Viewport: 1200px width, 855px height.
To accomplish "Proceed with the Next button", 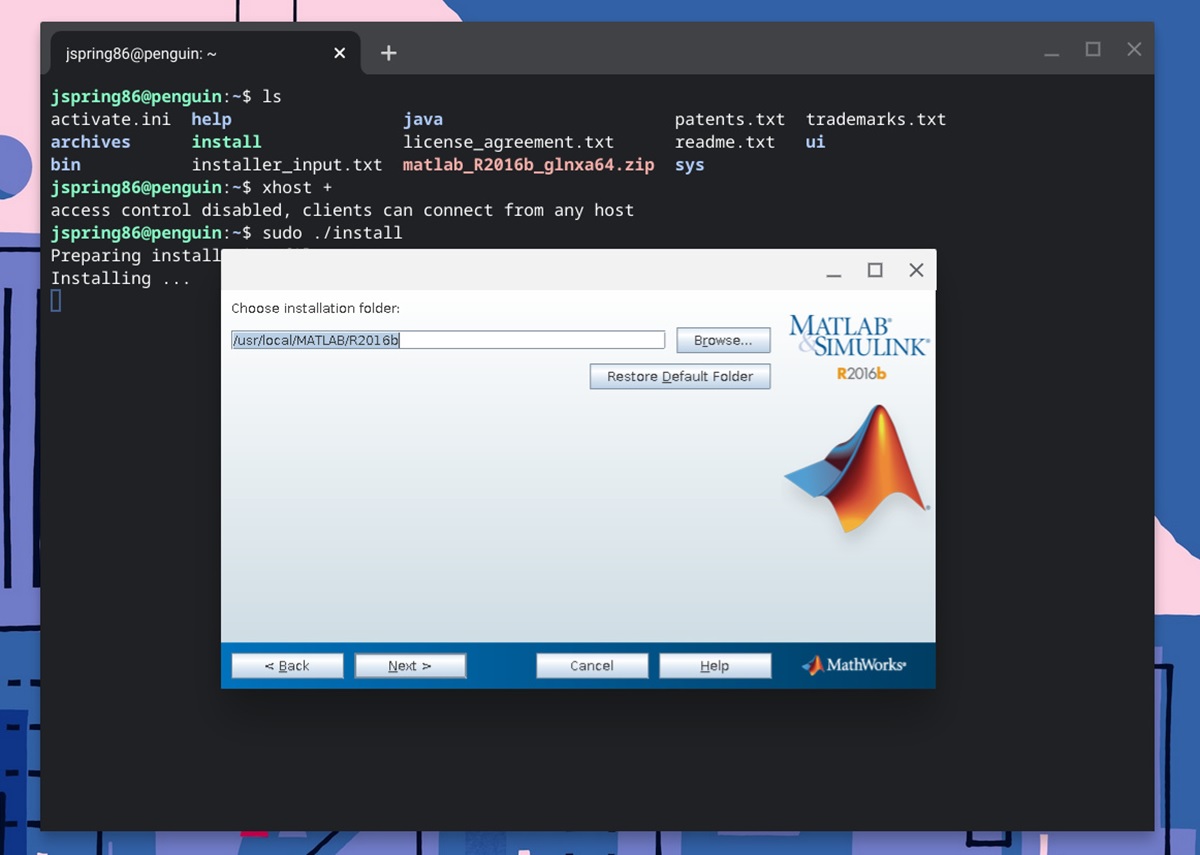I will pyautogui.click(x=410, y=665).
